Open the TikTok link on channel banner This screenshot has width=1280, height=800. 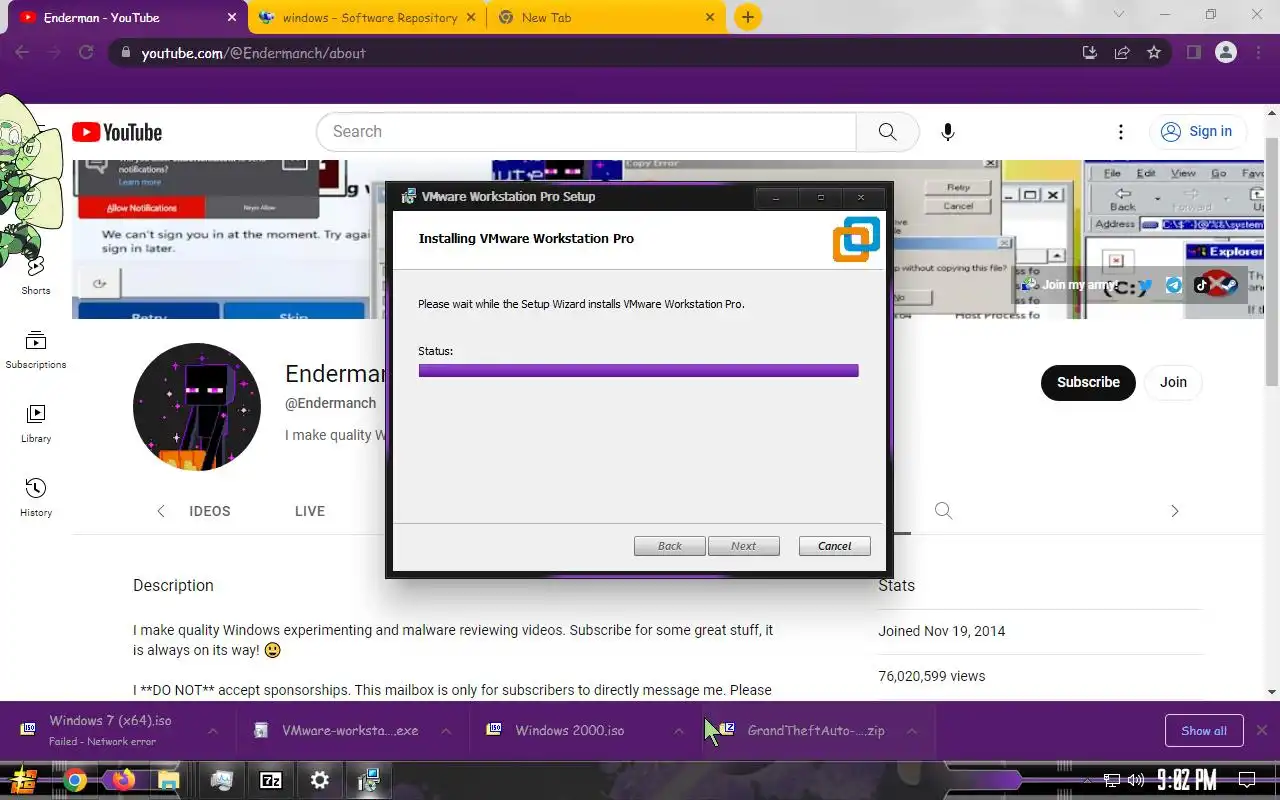pyautogui.click(x=1202, y=285)
